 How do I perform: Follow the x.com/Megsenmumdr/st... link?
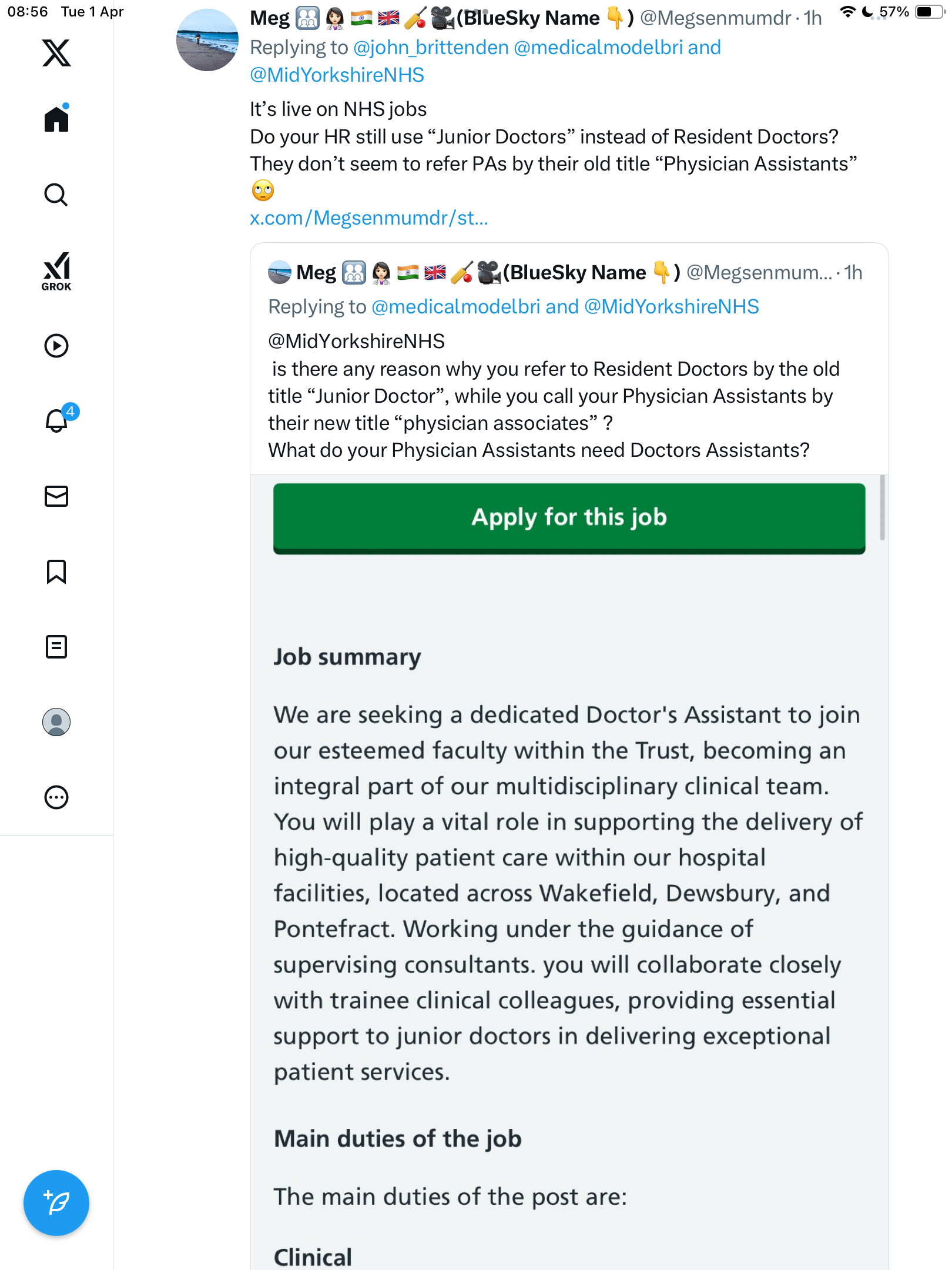(369, 218)
